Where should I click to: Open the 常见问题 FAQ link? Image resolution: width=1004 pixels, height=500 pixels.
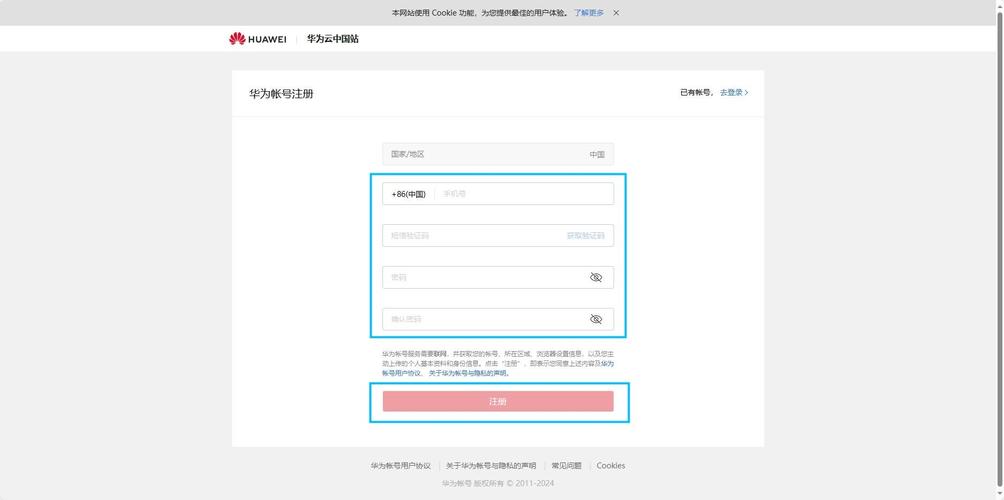pos(567,466)
